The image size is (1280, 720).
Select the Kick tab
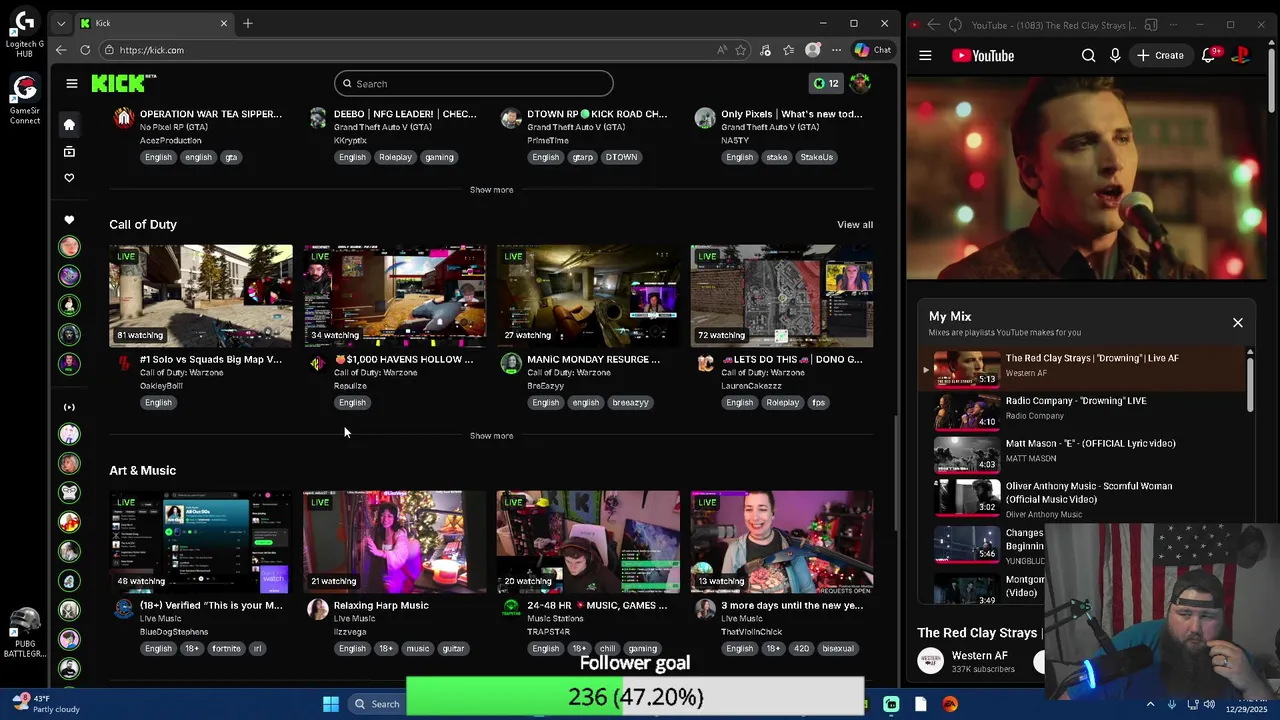point(153,23)
